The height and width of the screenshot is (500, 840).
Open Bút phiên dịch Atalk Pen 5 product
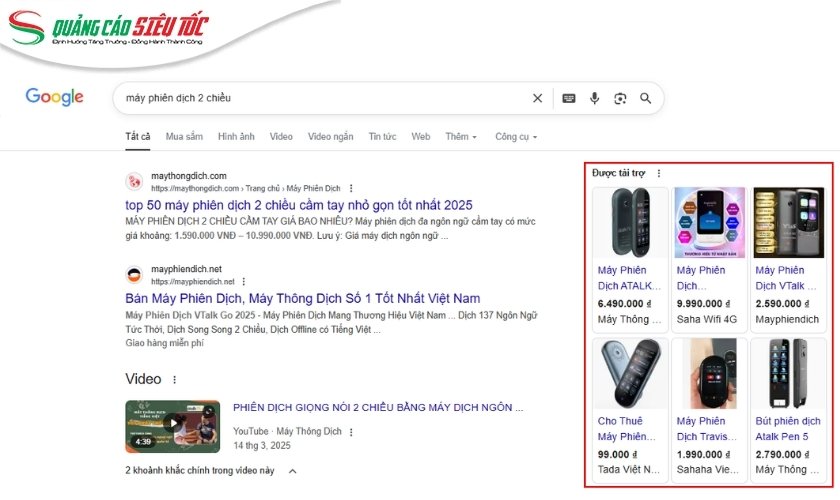[788, 429]
